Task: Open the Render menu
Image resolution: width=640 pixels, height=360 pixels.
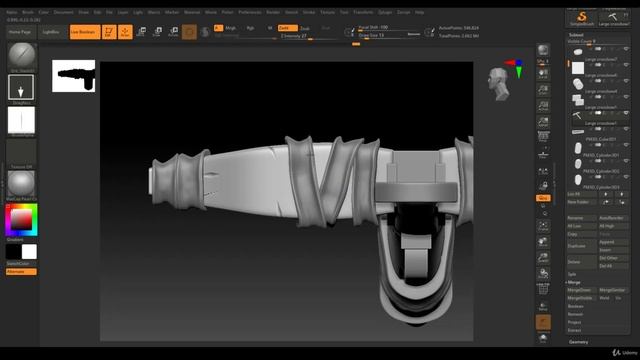Action: (x=273, y=12)
